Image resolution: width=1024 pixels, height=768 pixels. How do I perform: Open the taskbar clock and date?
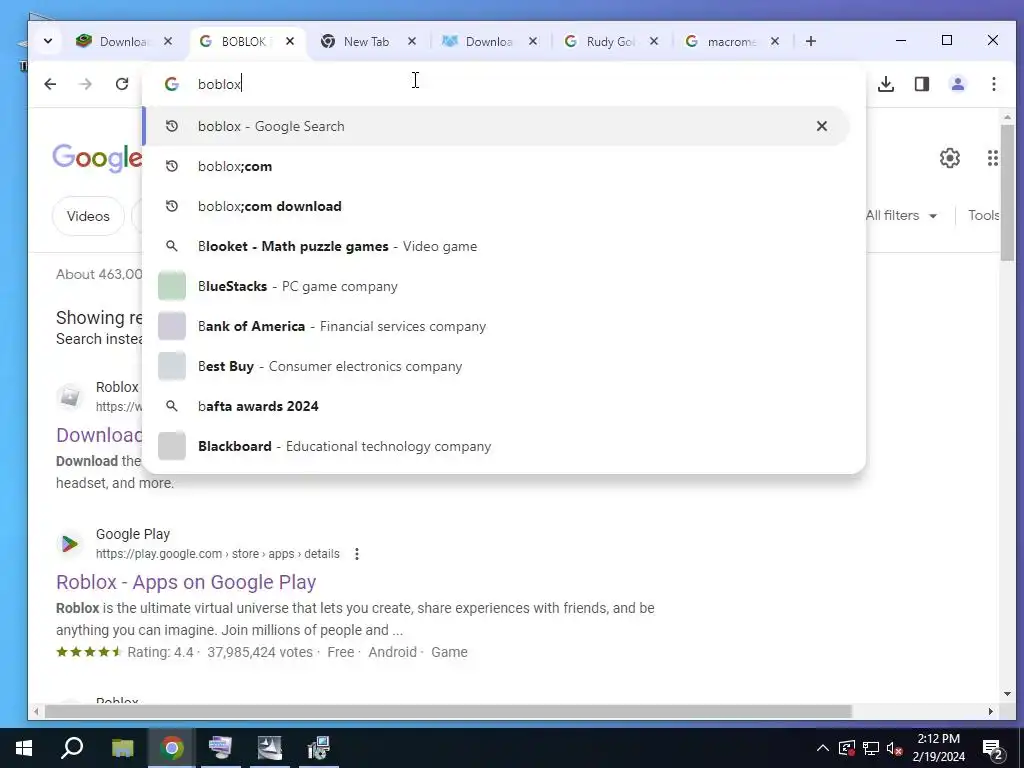[x=938, y=748]
